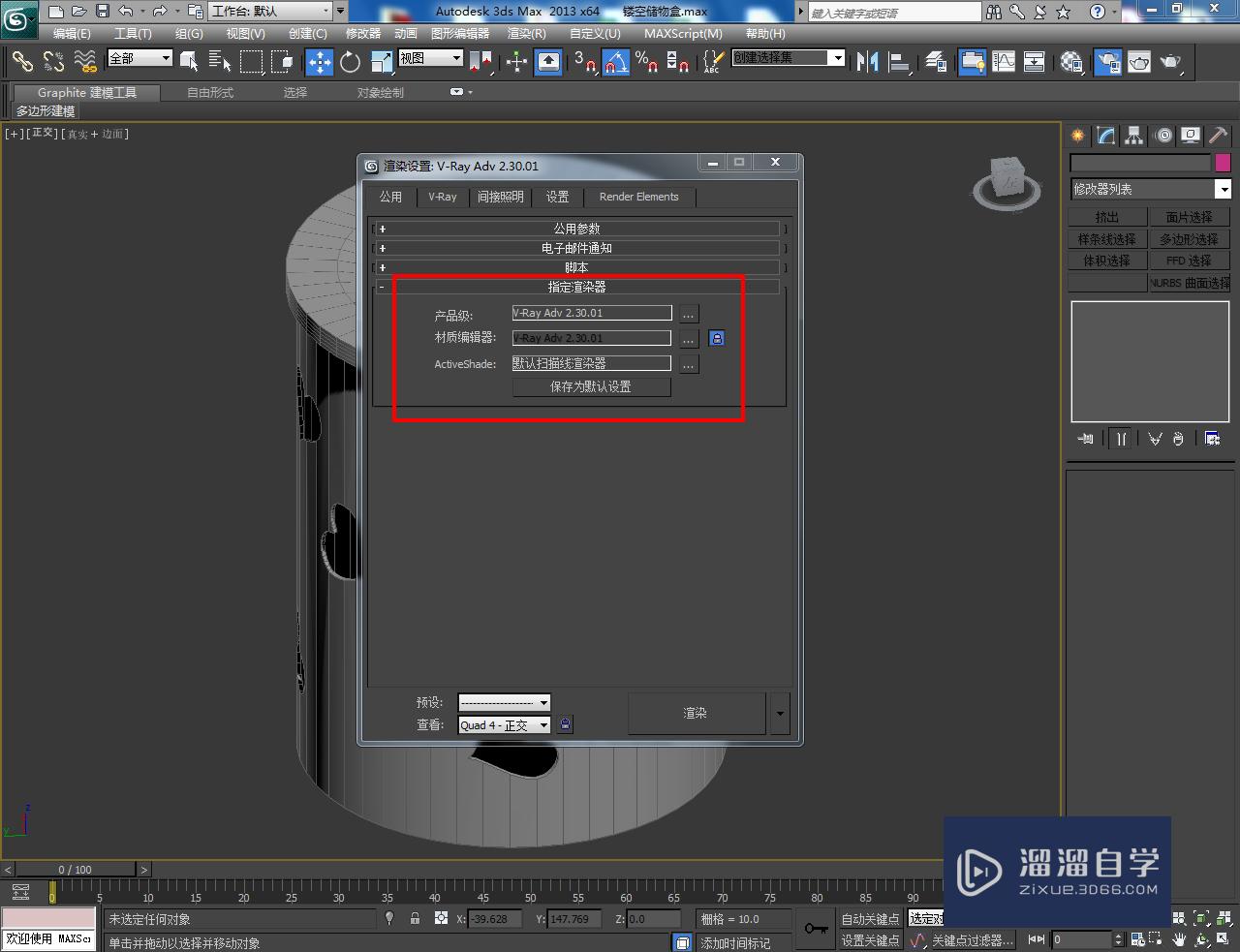
Task: Click the 渲染 render button
Action: tap(696, 713)
